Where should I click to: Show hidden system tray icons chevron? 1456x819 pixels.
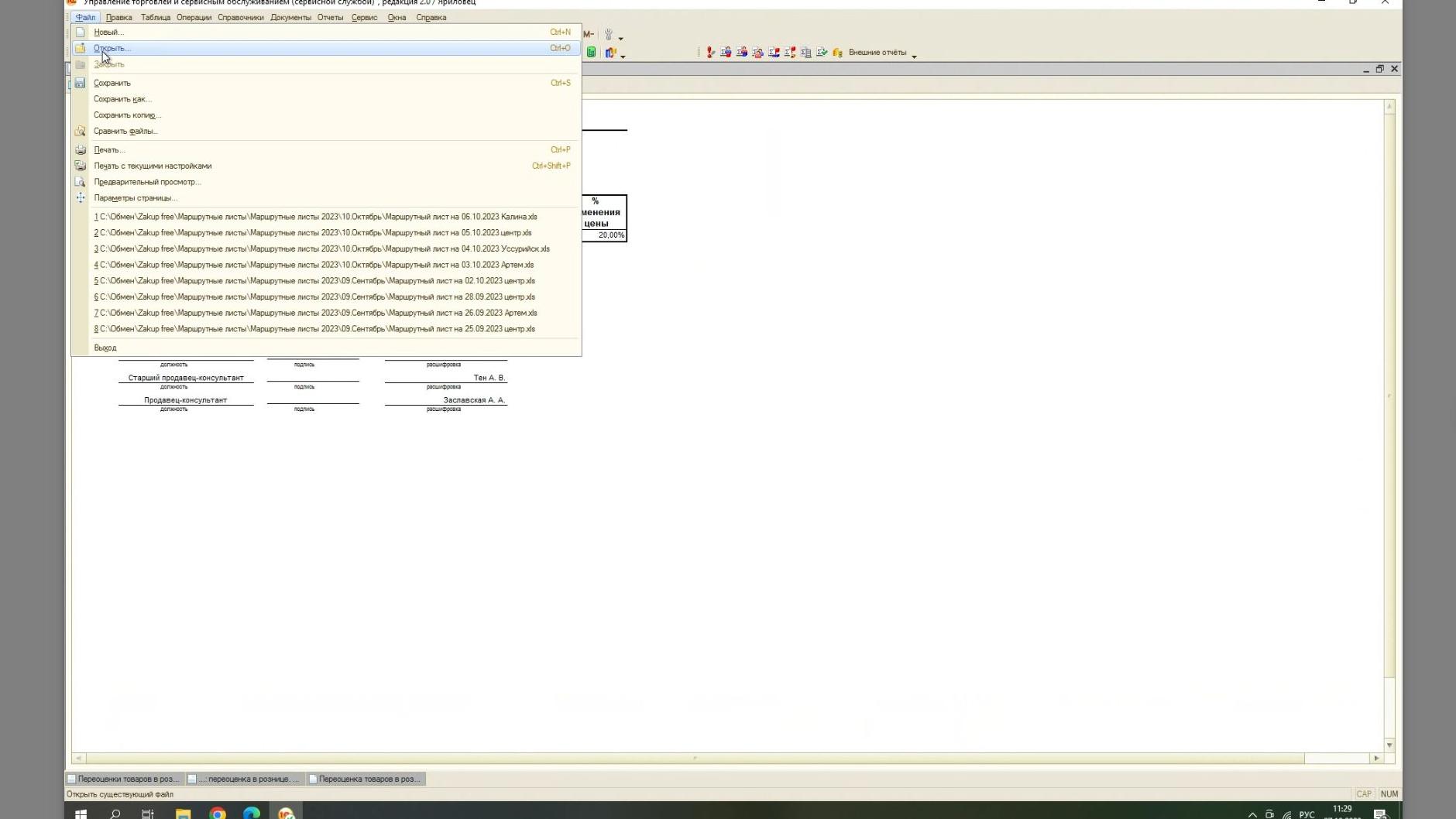tap(1252, 814)
